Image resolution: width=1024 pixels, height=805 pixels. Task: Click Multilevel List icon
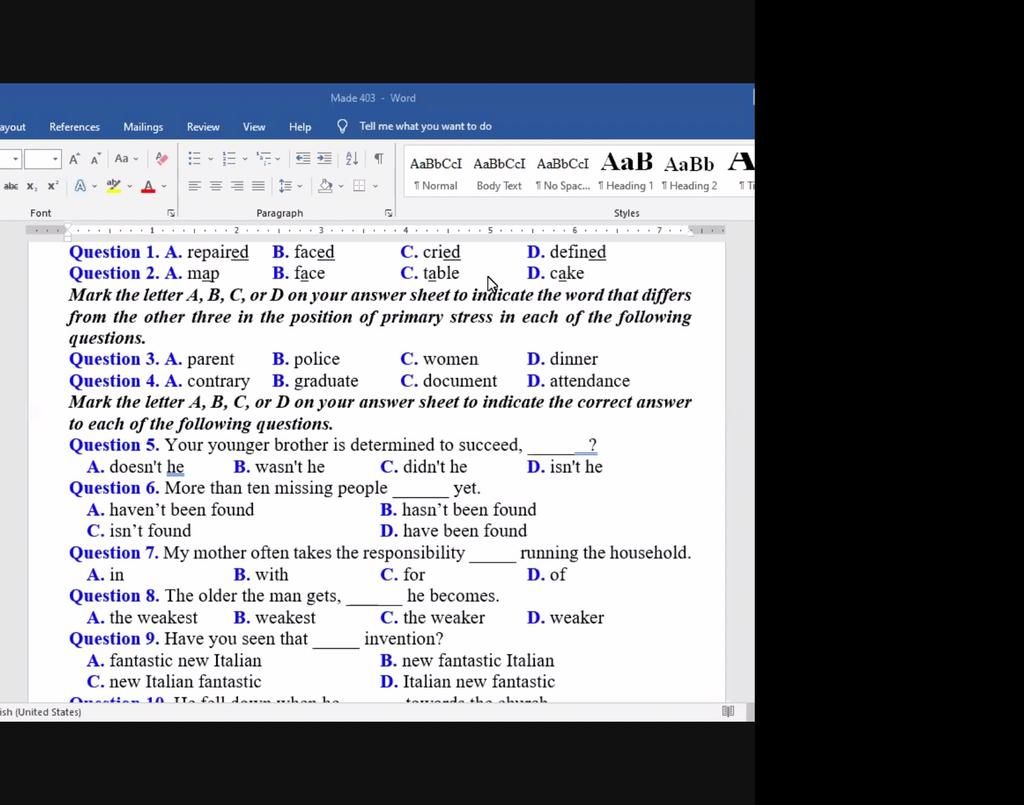coord(263,159)
